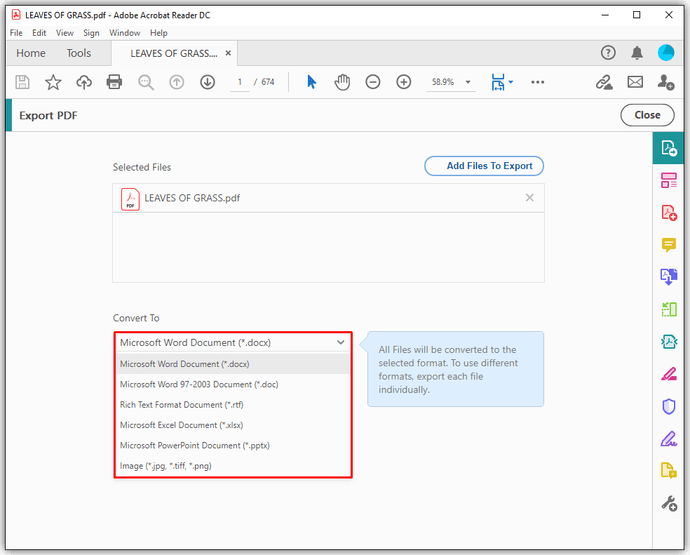Open the pink Redact sidebar tool
690x555 pixels.
tap(668, 374)
